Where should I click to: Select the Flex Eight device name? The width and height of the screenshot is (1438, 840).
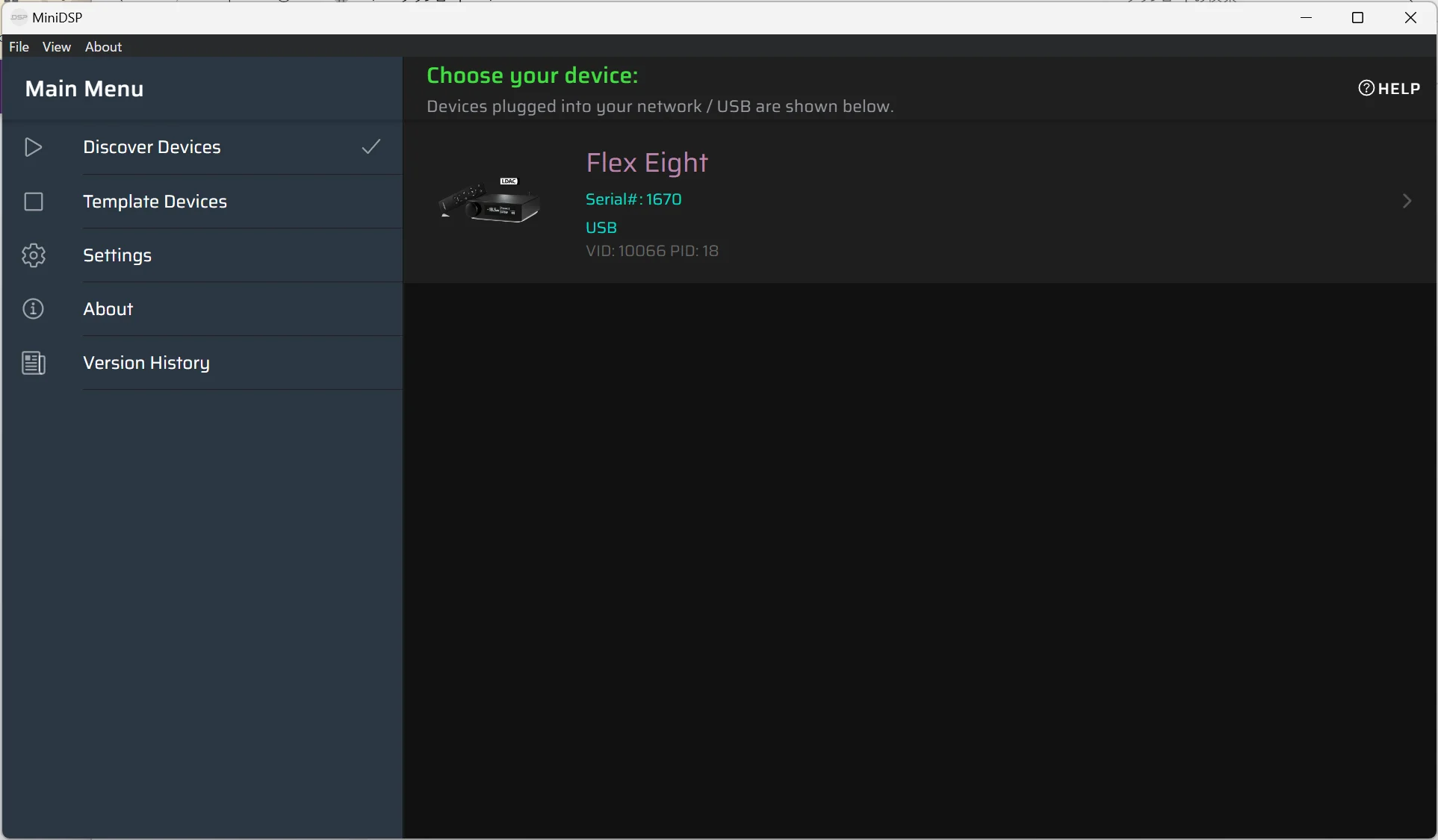pos(647,163)
